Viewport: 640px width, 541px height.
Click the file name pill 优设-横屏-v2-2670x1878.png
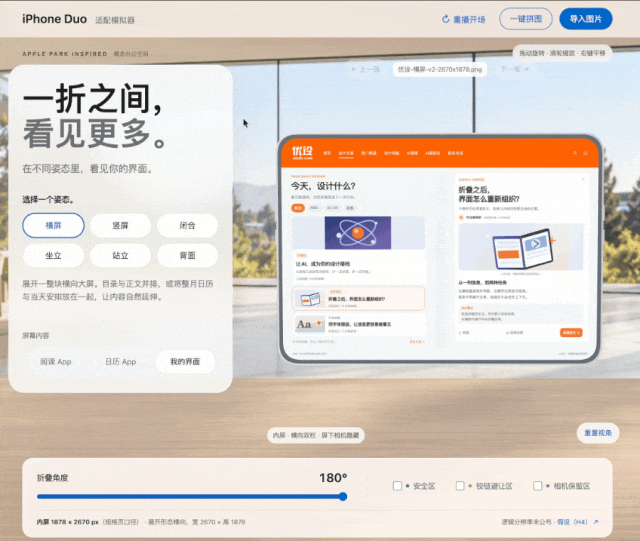[440, 69]
